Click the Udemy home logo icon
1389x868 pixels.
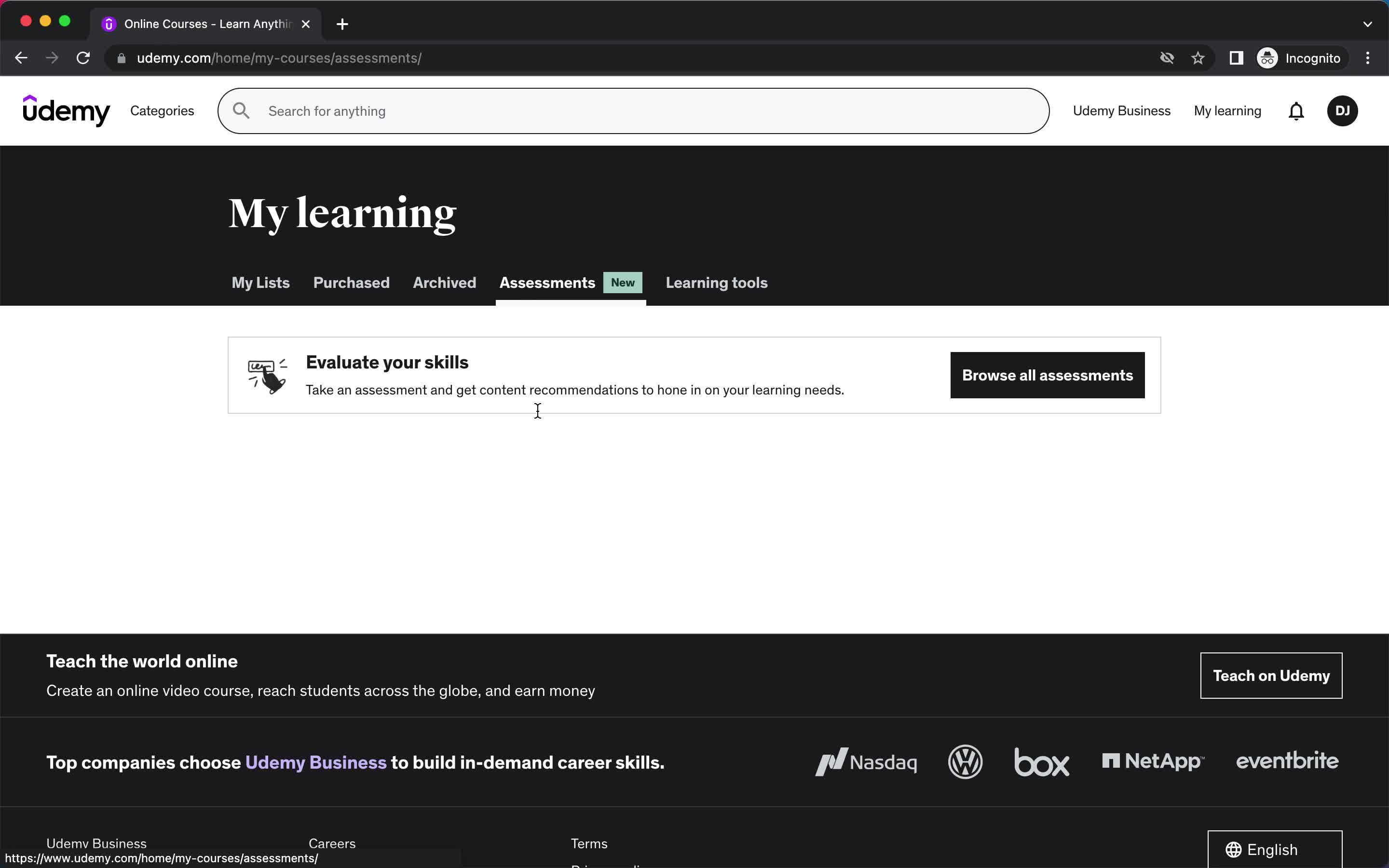67,111
